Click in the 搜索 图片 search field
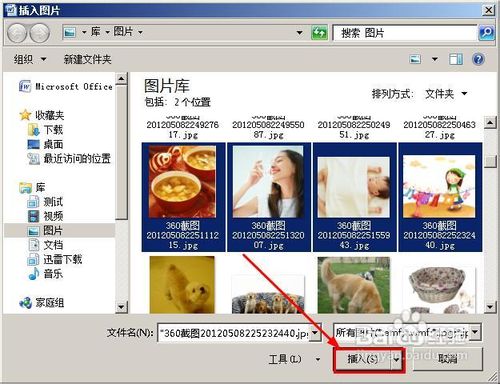The image size is (500, 384). [x=405, y=33]
